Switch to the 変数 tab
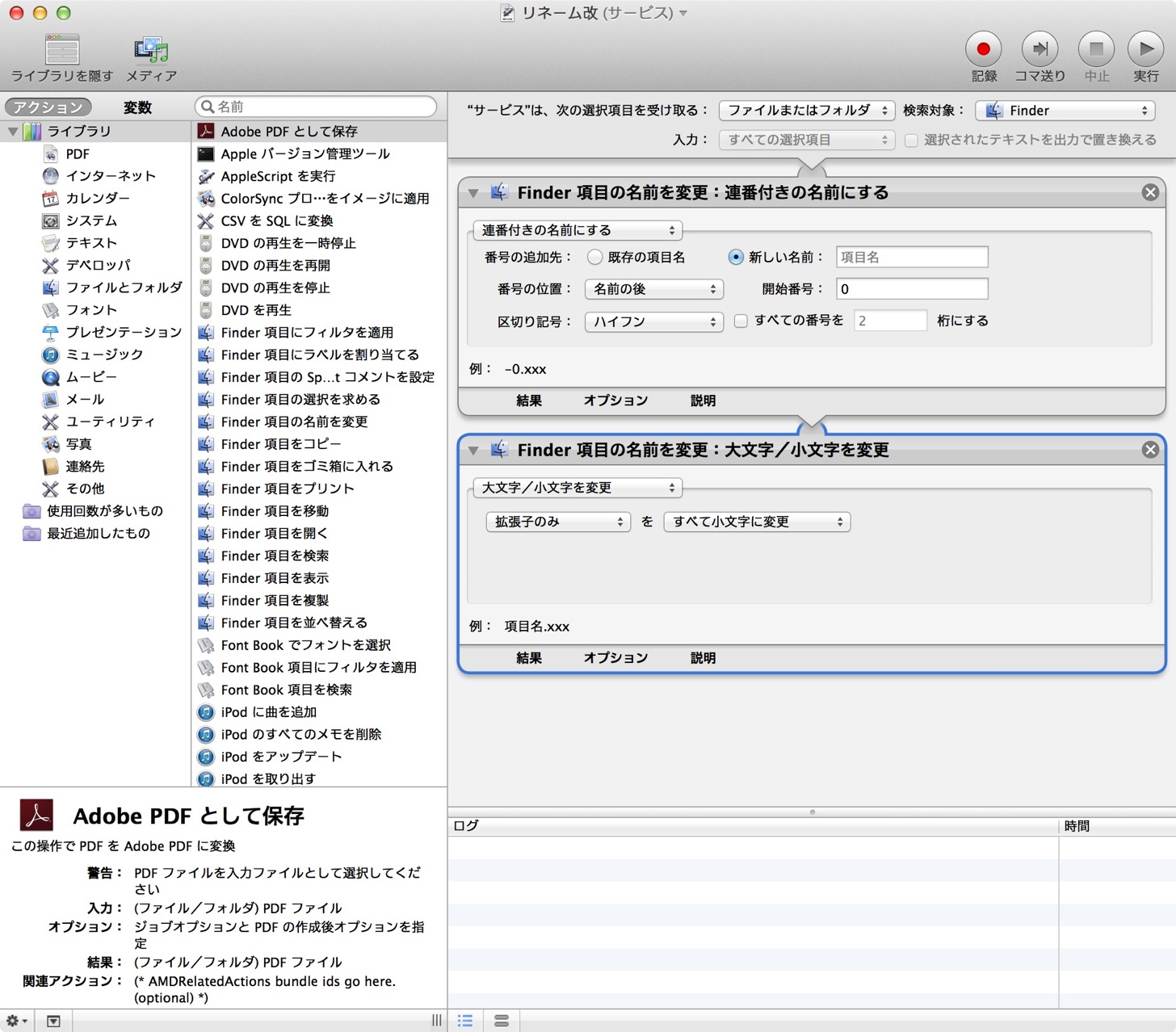The width and height of the screenshot is (1176, 1032). click(x=138, y=107)
